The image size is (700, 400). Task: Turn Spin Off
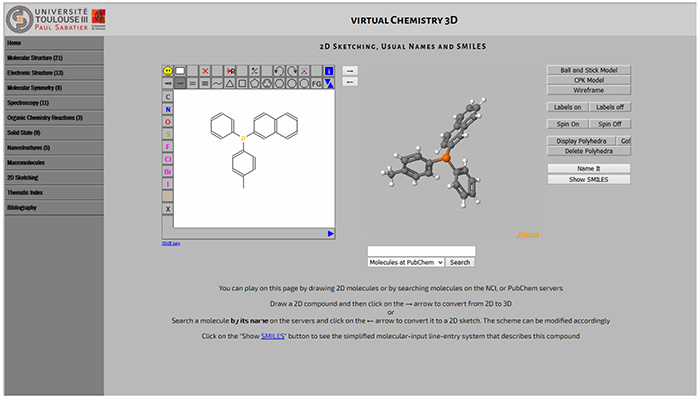610,124
